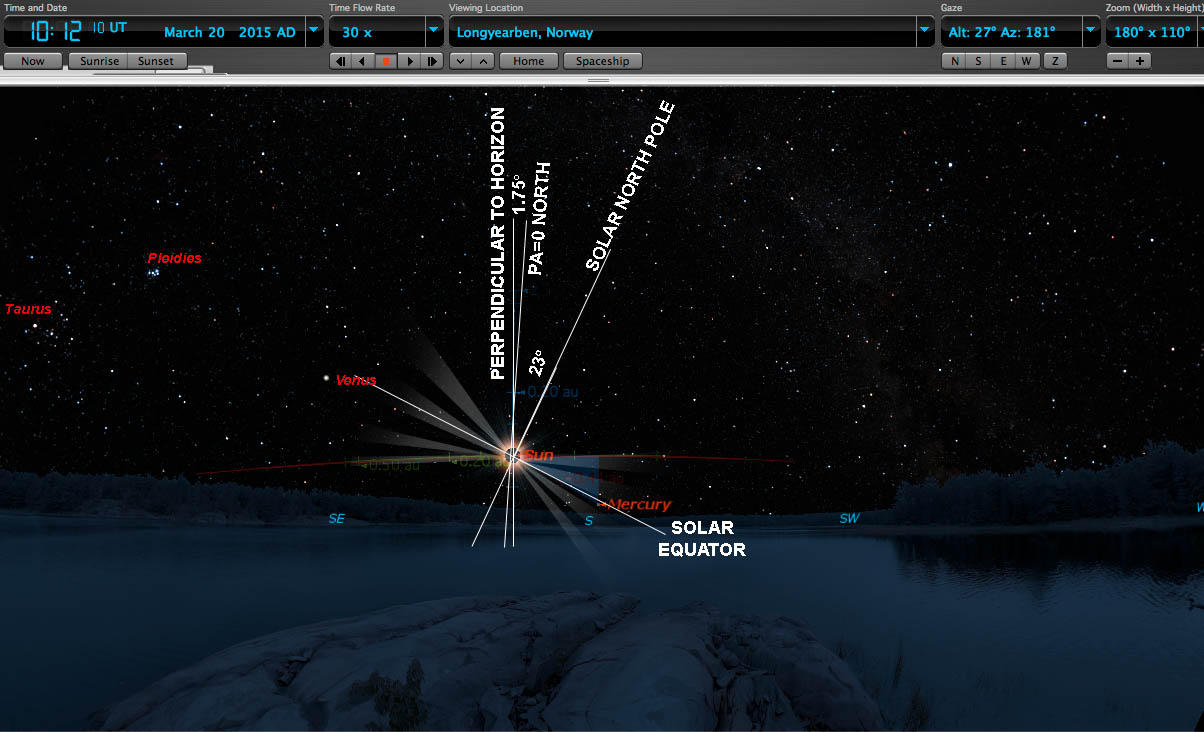Run time backward with reverse play

click(363, 61)
